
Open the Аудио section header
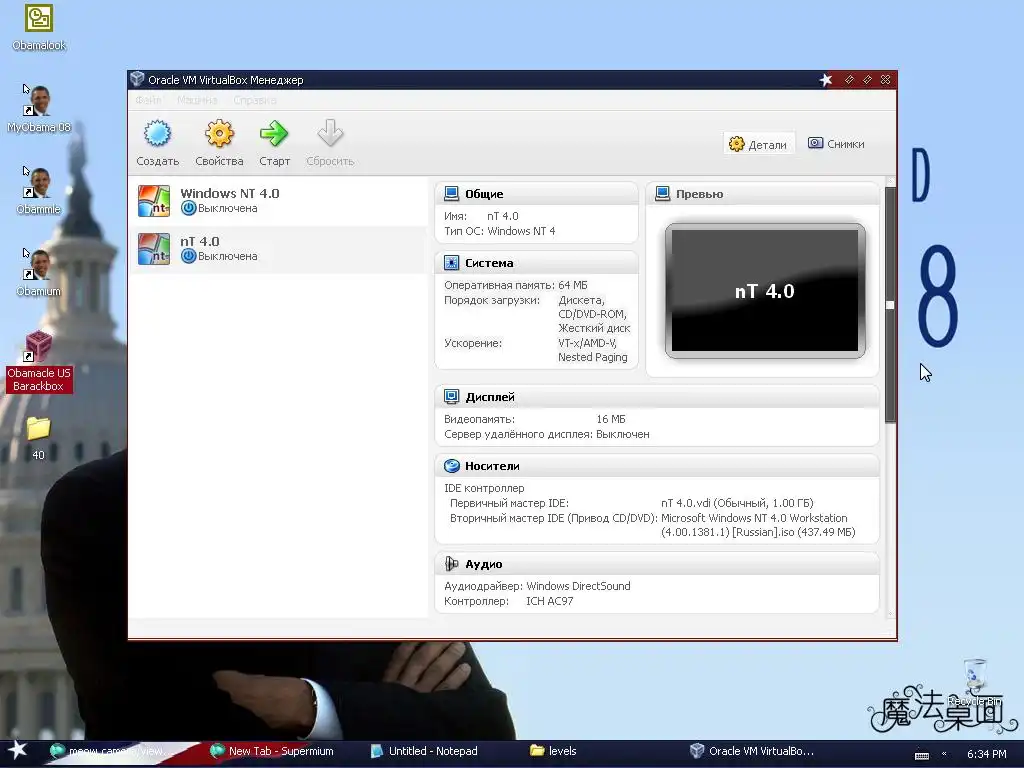657,564
